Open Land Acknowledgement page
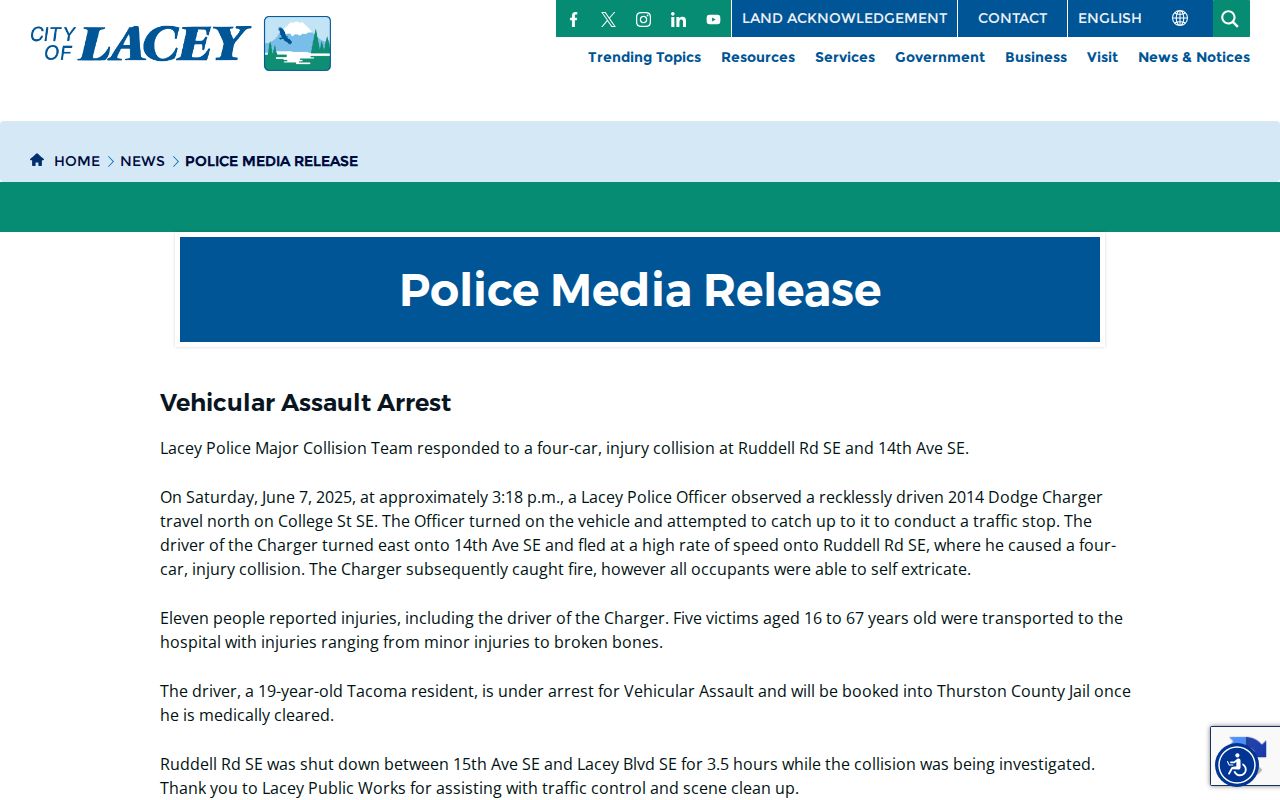The width and height of the screenshot is (1280, 800). tap(844, 18)
